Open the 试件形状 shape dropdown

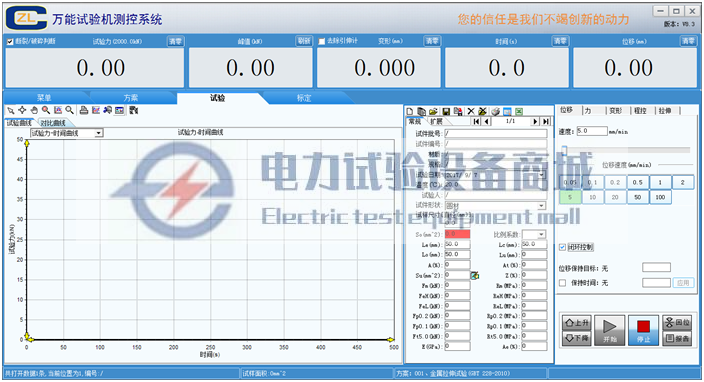pyautogui.click(x=542, y=206)
